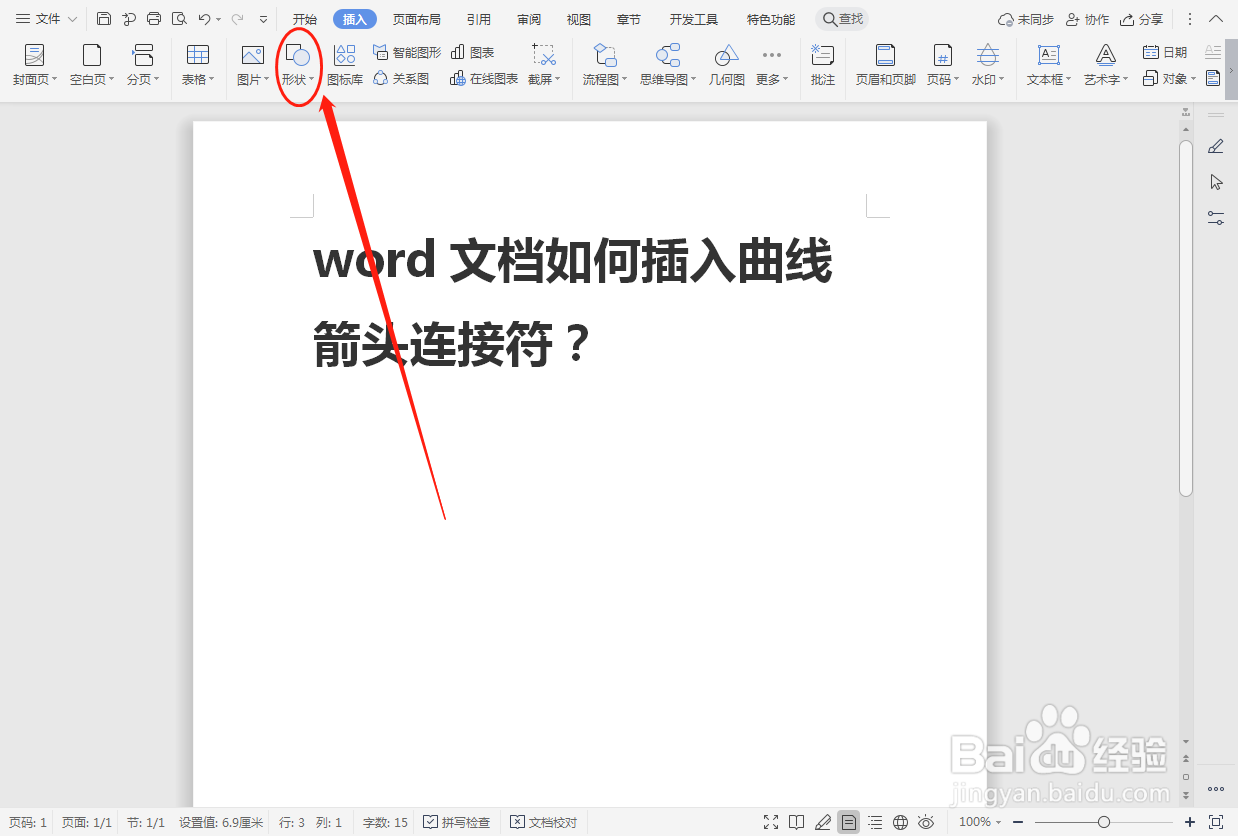Open Print Preview from quick access toolbar
The width and height of the screenshot is (1238, 836).
tap(178, 19)
